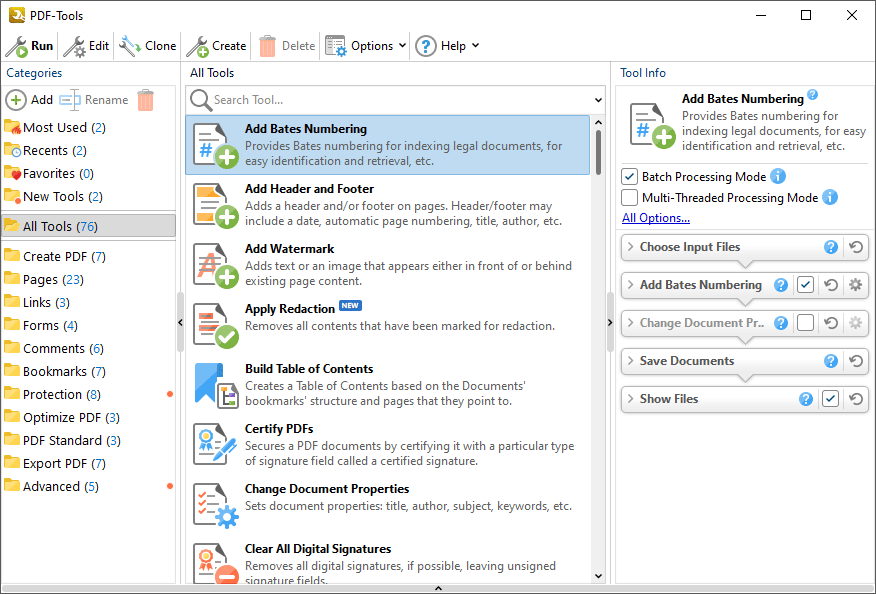Select the Add Watermark tool icon
The height and width of the screenshot is (594, 876).
[x=215, y=264]
